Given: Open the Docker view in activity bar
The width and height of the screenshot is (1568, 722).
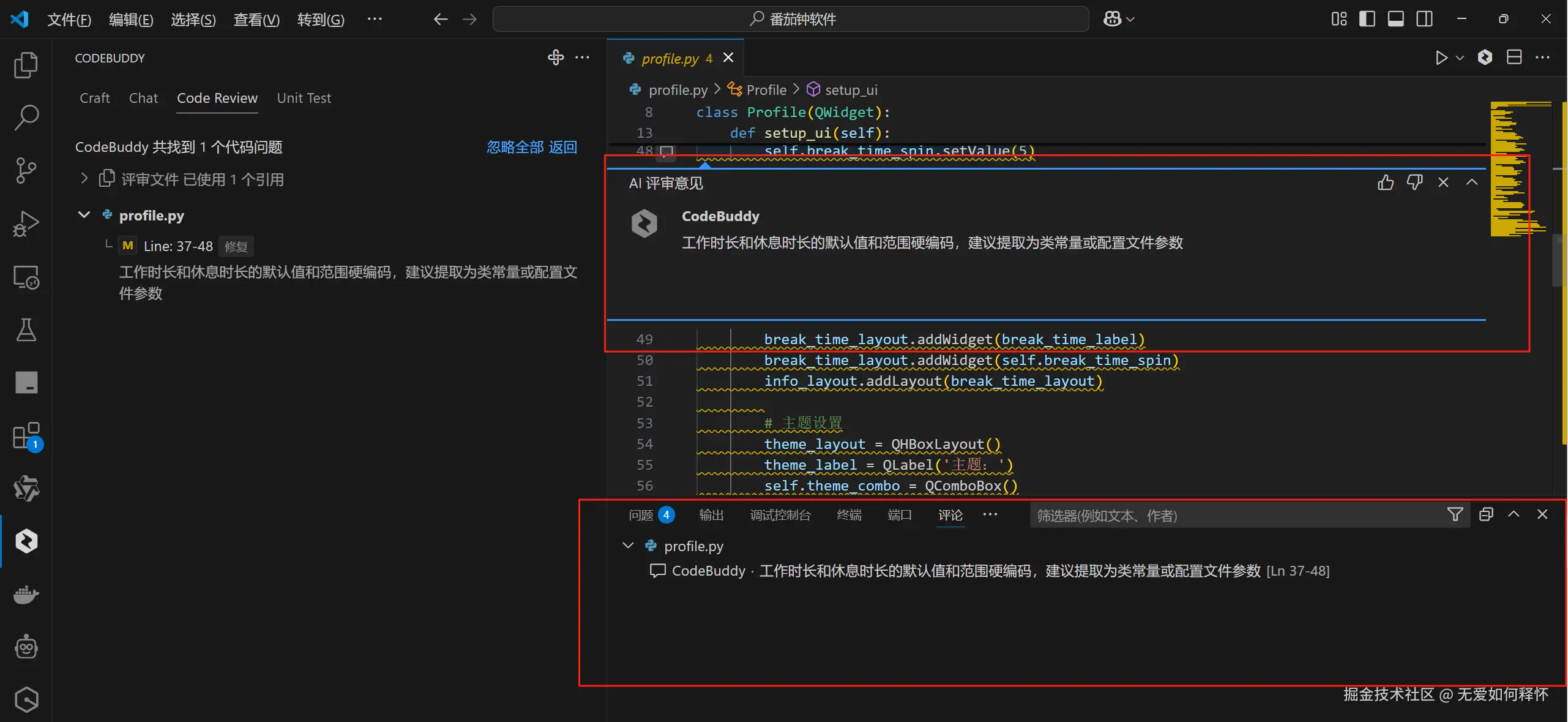Looking at the screenshot, I should [26, 595].
